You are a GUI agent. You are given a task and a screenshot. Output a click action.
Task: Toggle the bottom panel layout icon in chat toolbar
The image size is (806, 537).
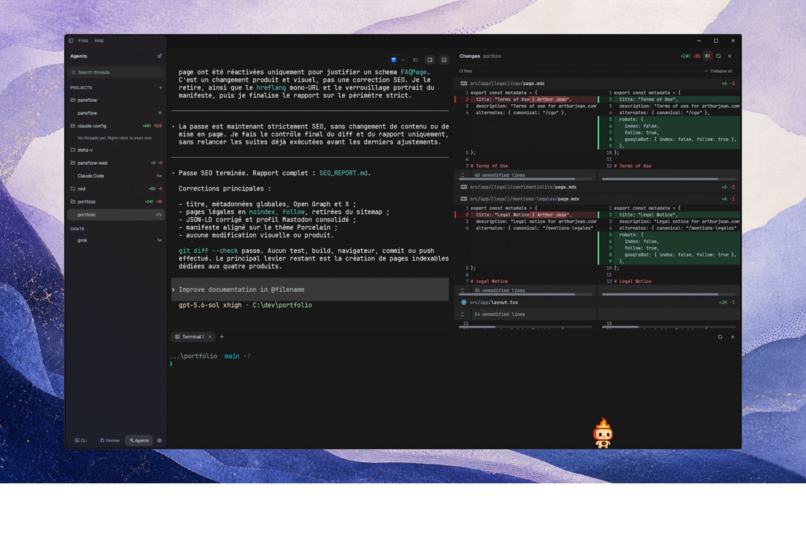(444, 60)
